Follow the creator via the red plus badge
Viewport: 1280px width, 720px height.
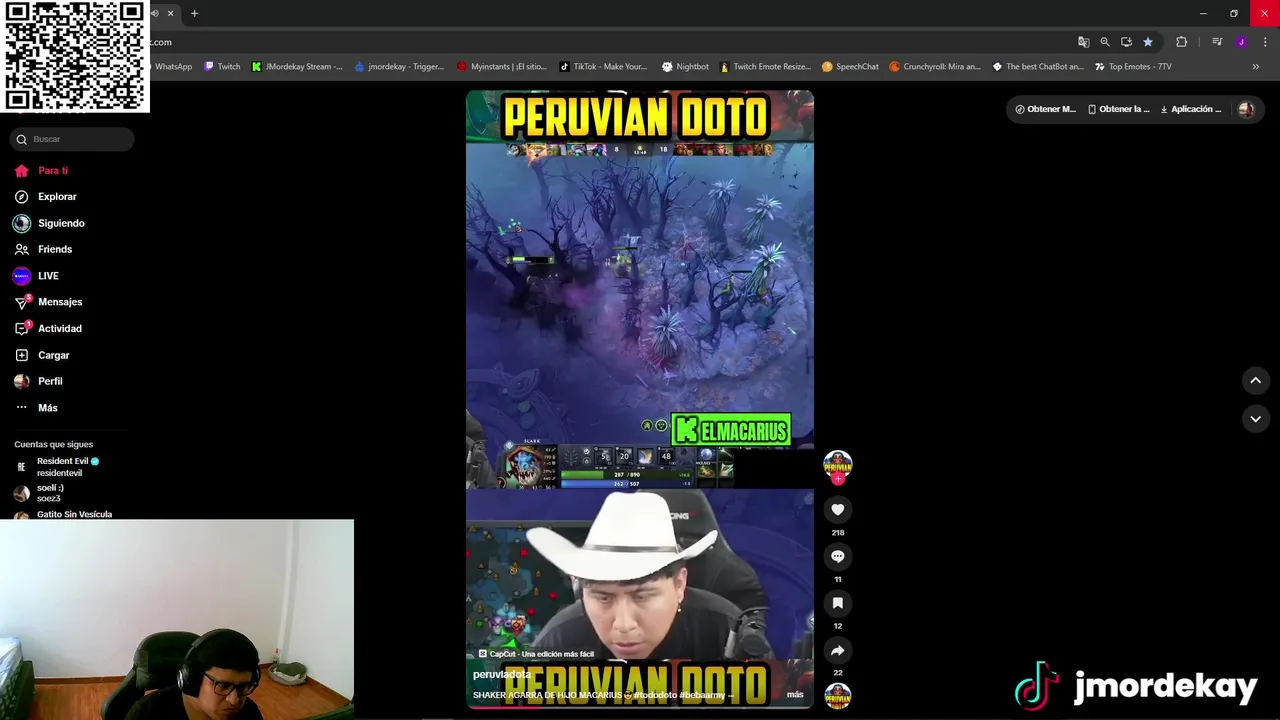click(838, 479)
